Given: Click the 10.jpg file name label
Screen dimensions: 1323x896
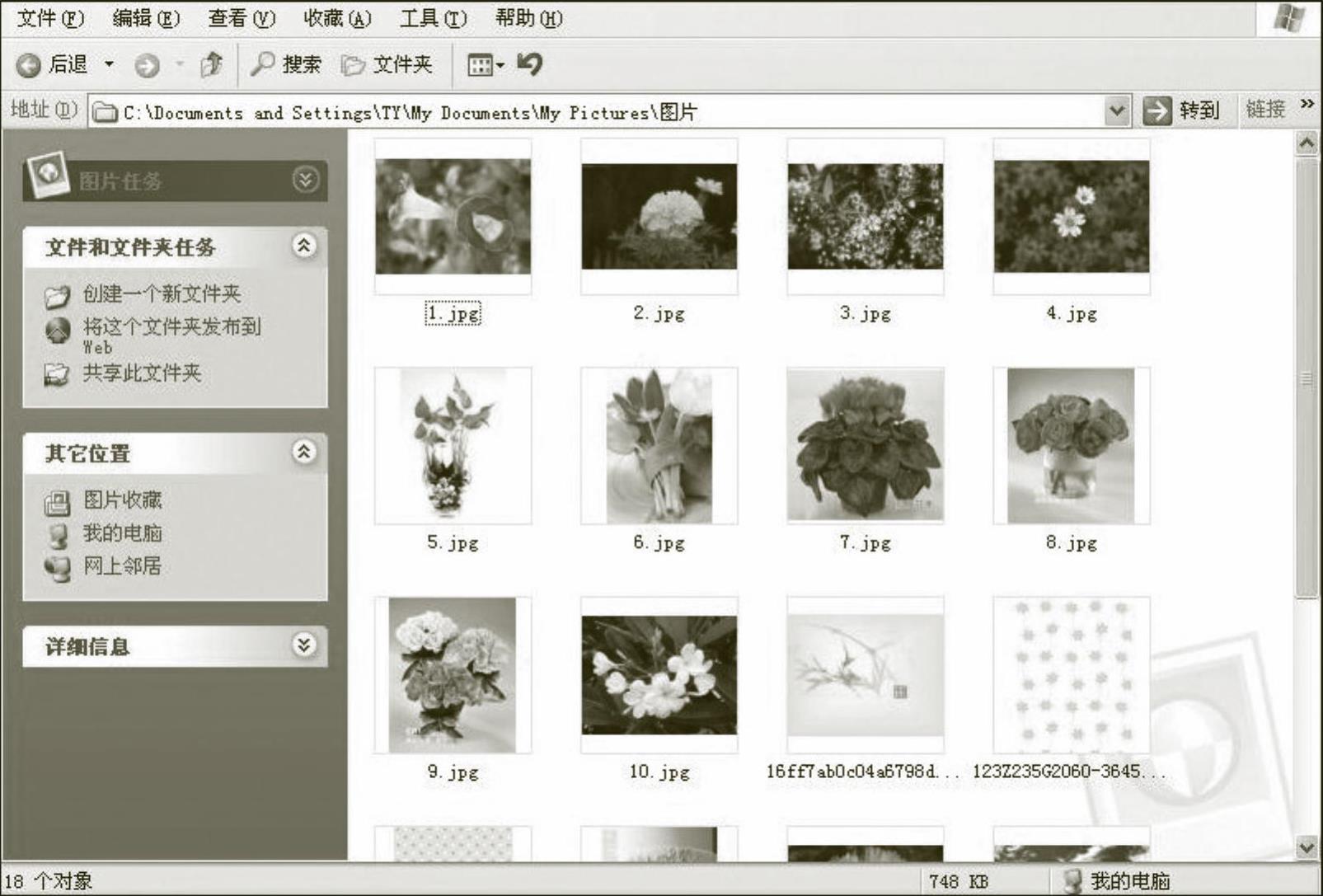Looking at the screenshot, I should (x=659, y=772).
